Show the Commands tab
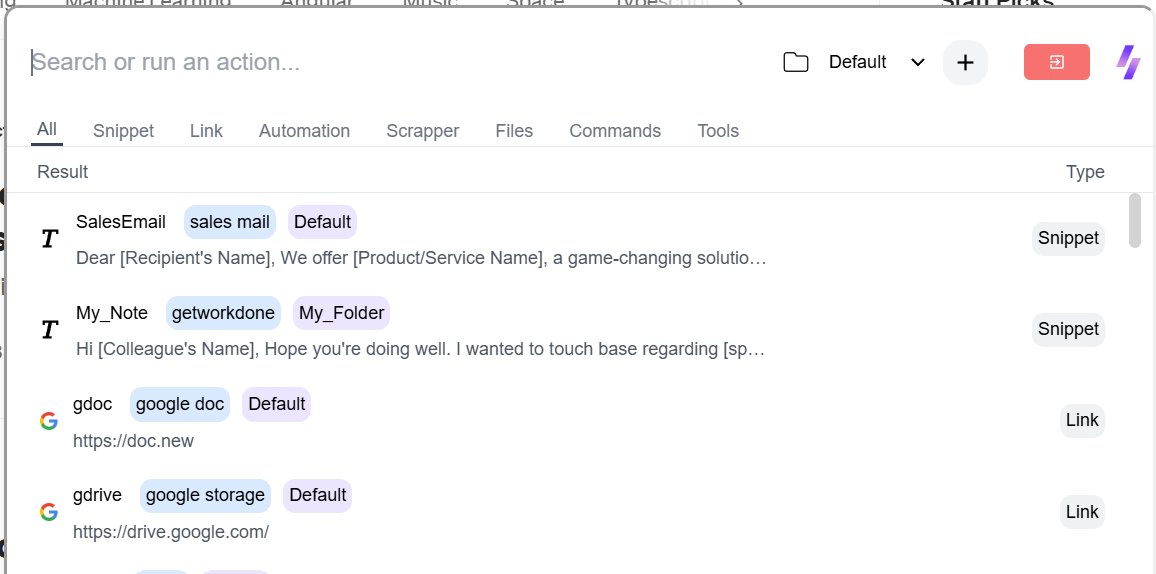 615,131
